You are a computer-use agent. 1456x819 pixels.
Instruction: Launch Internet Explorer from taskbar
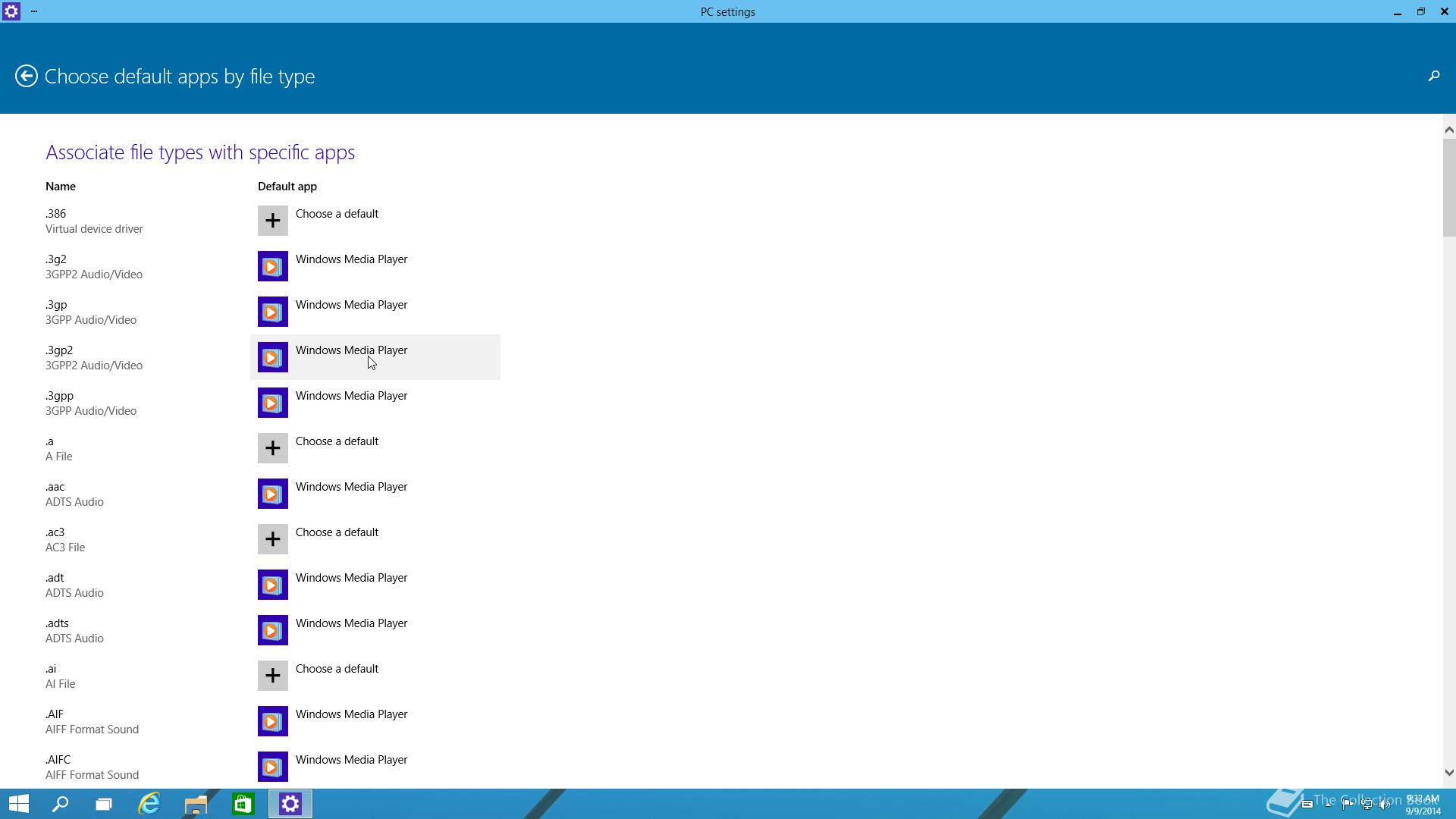click(149, 804)
